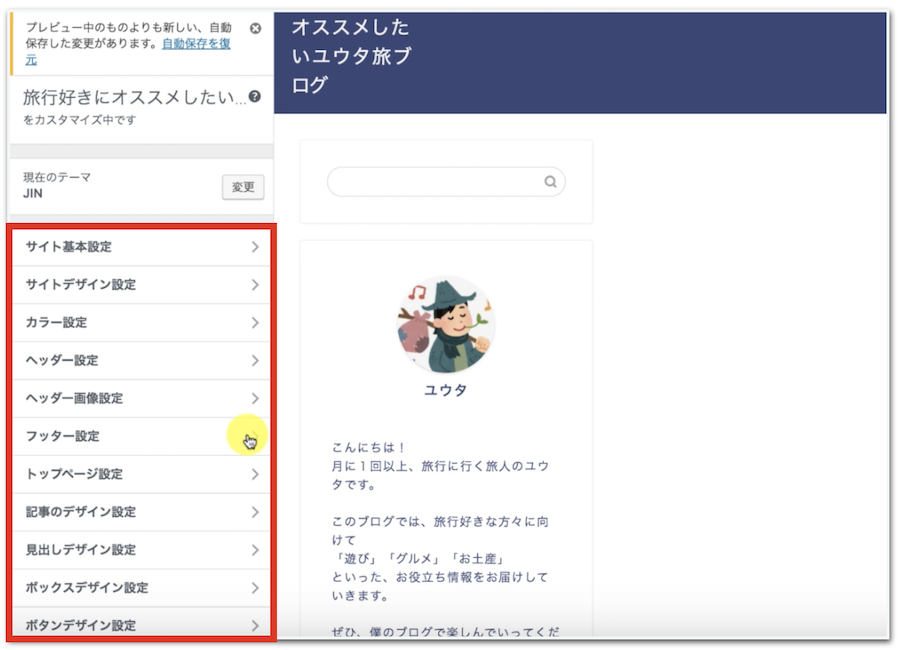Open 見出しデザイン設定 section
900x650 pixels.
(x=140, y=550)
